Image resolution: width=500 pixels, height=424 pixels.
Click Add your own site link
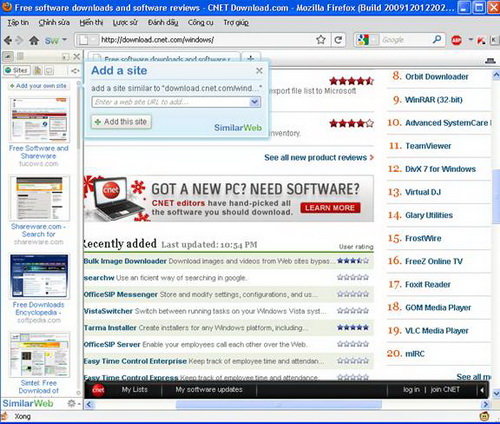38,86
